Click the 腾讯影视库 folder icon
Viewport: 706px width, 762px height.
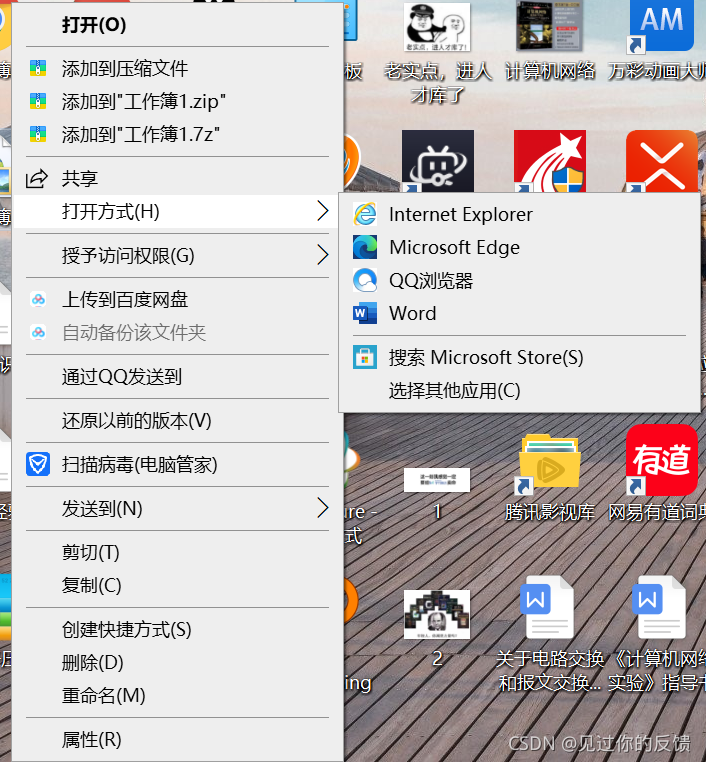[549, 463]
